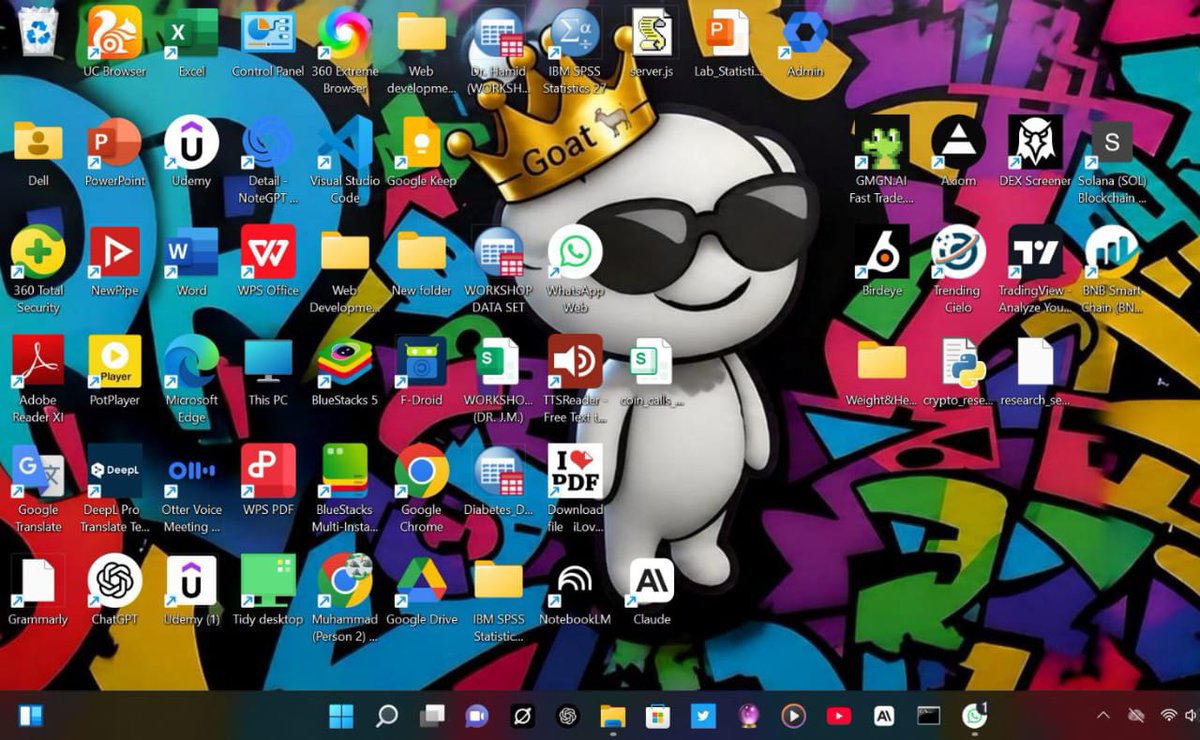Select the DeepL Pro Translate icon
Viewport: 1200px width, 740px height.
(x=114, y=471)
